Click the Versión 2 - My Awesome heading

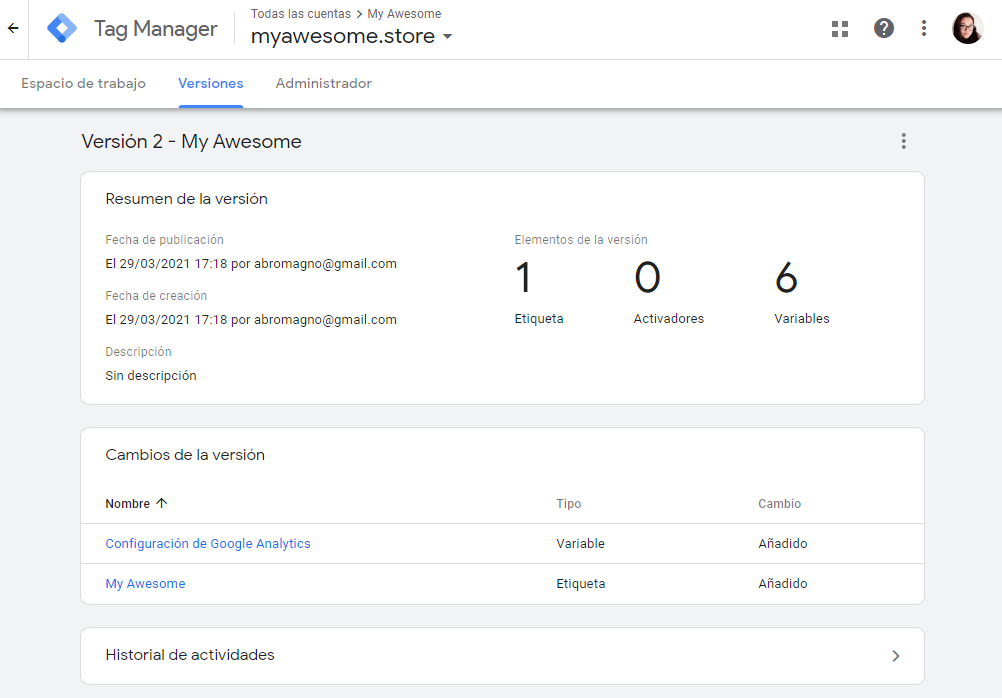click(191, 141)
